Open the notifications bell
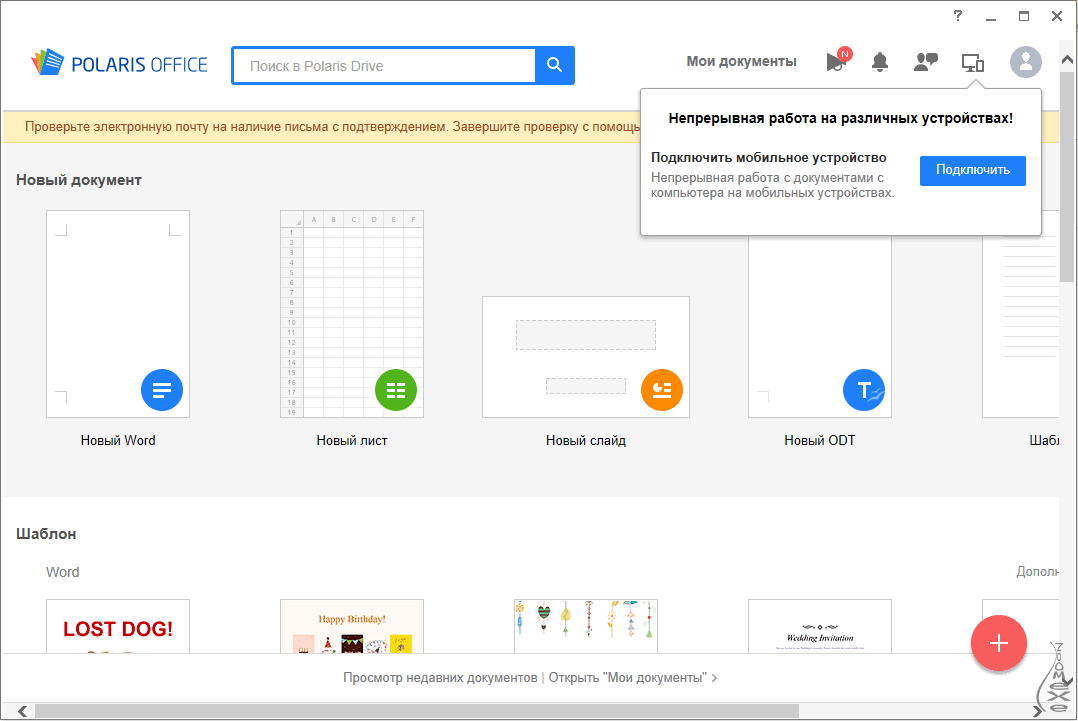This screenshot has width=1078, height=721. pos(879,62)
